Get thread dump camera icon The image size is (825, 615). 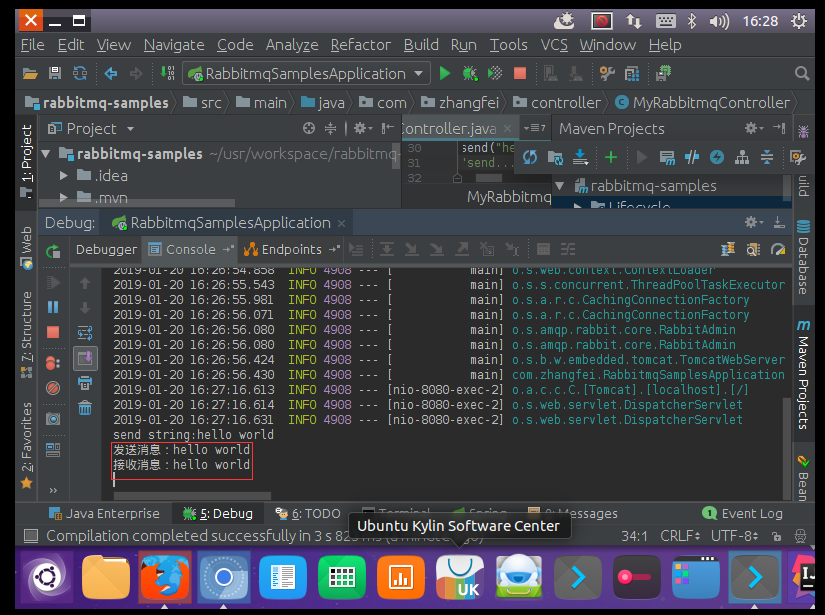pyautogui.click(x=53, y=419)
